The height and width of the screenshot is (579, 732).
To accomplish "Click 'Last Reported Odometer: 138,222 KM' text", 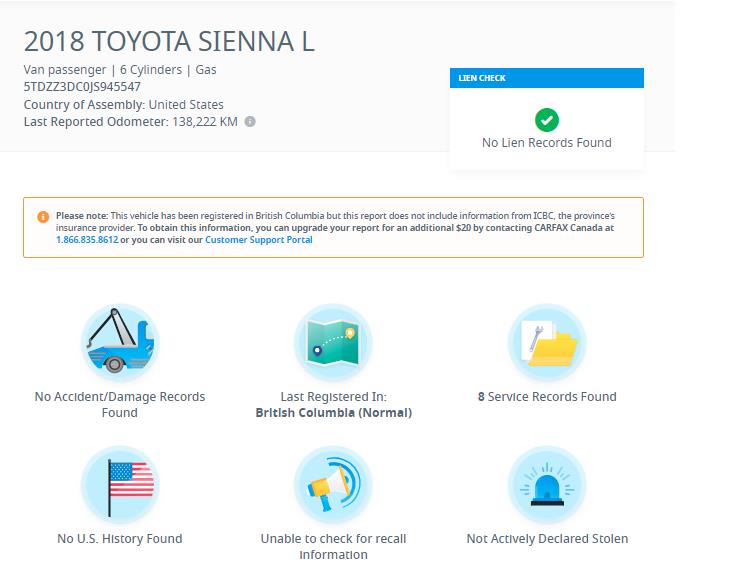I will [x=131, y=122].
